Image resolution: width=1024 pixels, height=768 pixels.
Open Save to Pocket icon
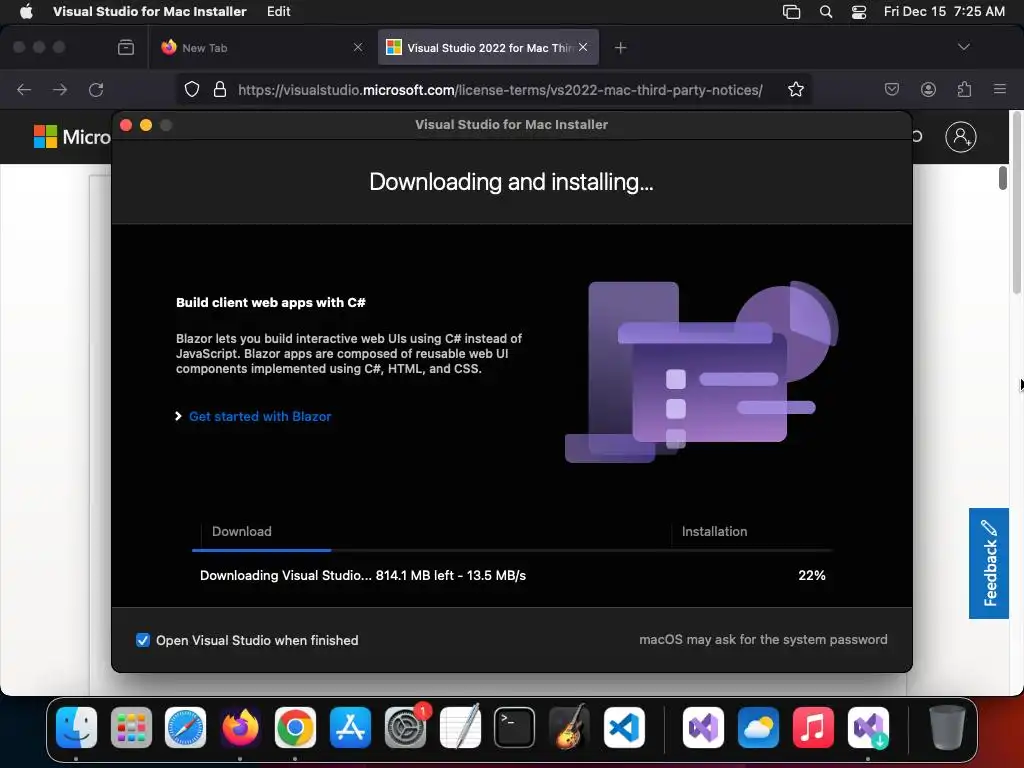click(891, 89)
